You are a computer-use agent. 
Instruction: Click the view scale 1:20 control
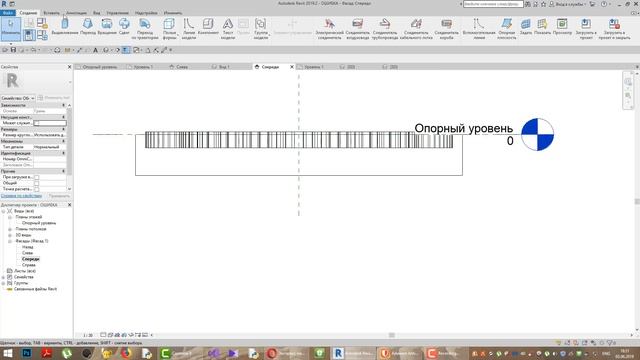(88, 335)
